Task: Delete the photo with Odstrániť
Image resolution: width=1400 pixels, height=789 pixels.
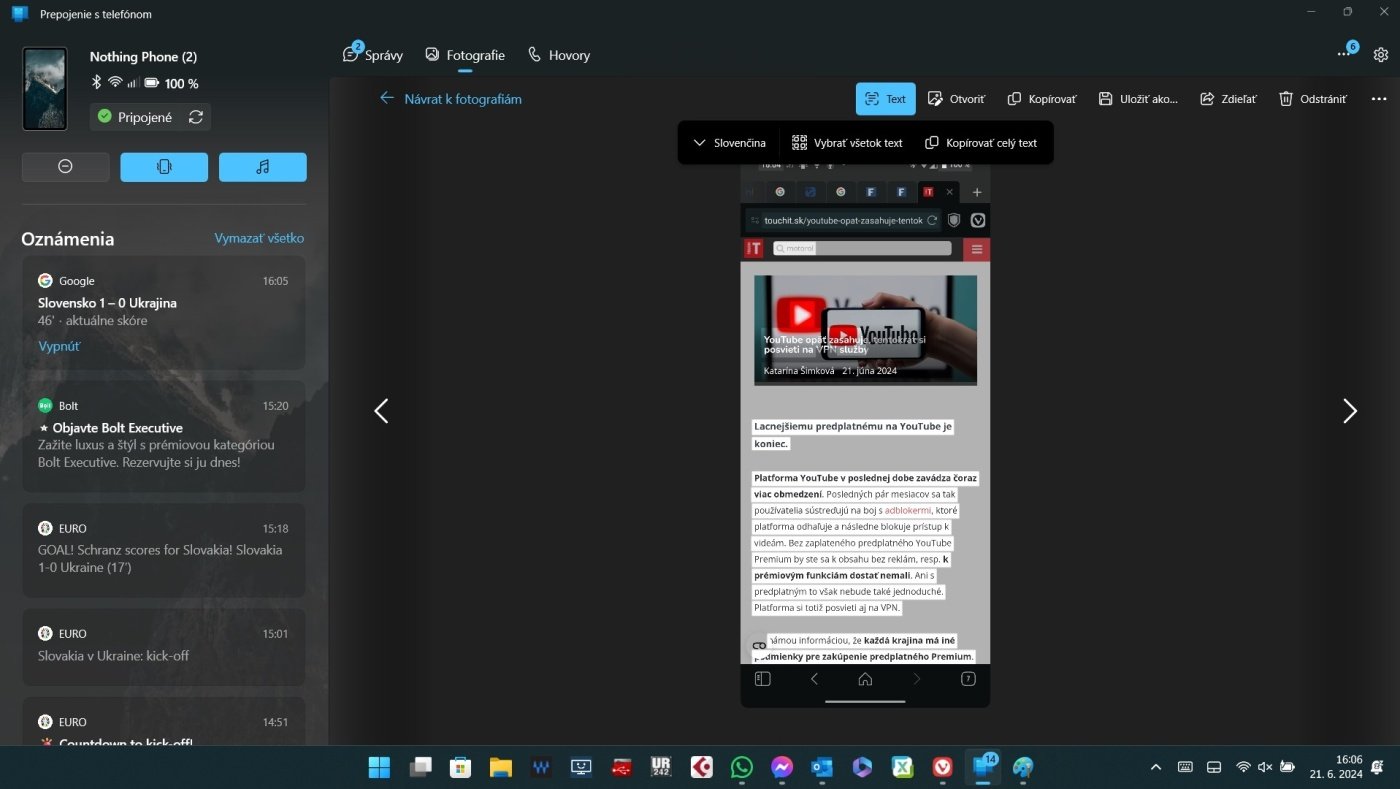Action: coord(1313,99)
